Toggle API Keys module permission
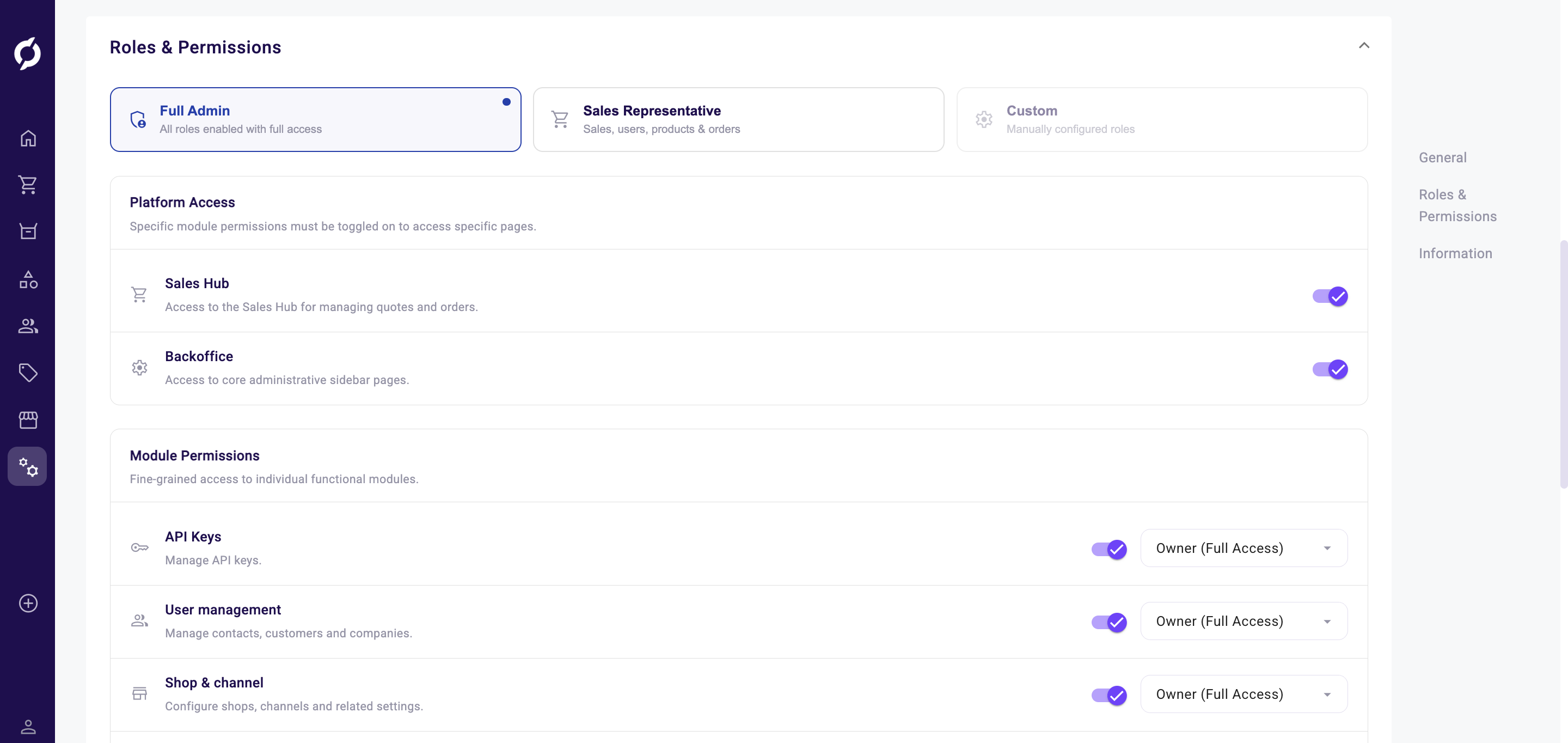The height and width of the screenshot is (743, 1568). click(1108, 549)
